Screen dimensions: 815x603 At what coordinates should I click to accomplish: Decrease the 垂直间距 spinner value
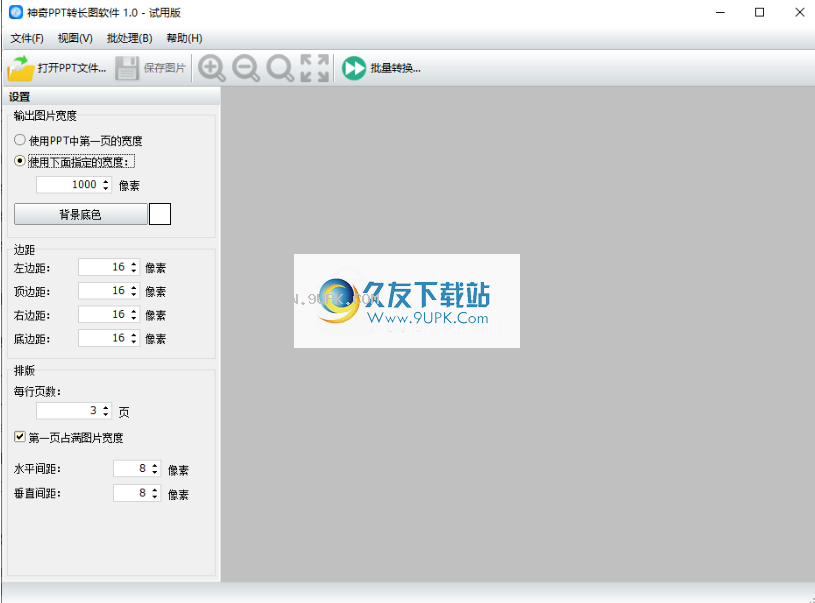(x=155, y=497)
